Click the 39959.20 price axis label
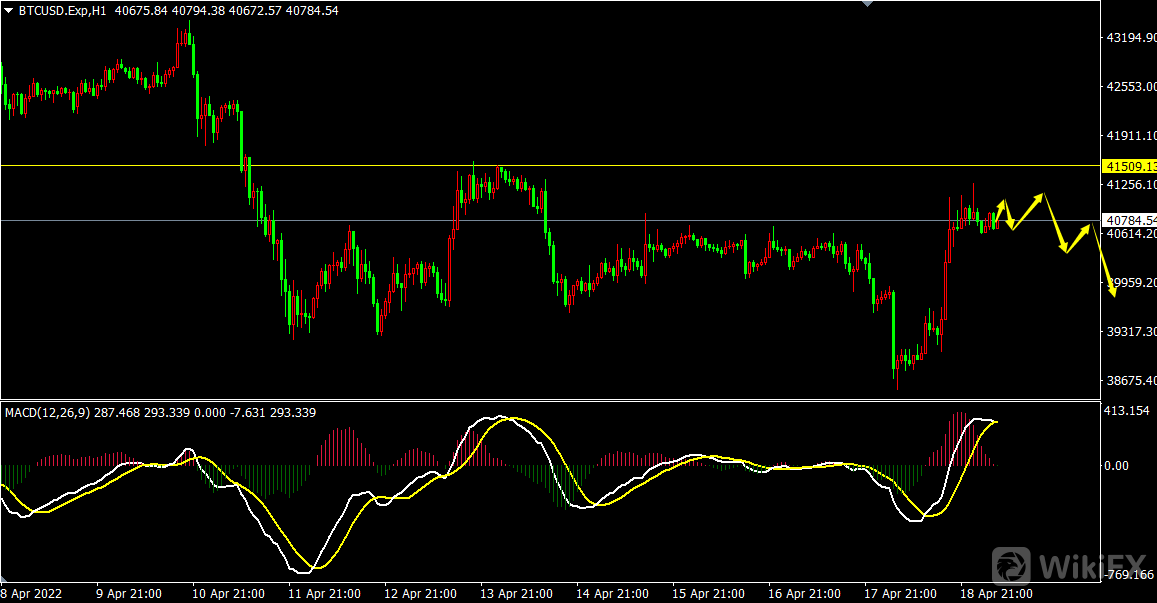Image resolution: width=1157 pixels, height=603 pixels. coord(1131,283)
